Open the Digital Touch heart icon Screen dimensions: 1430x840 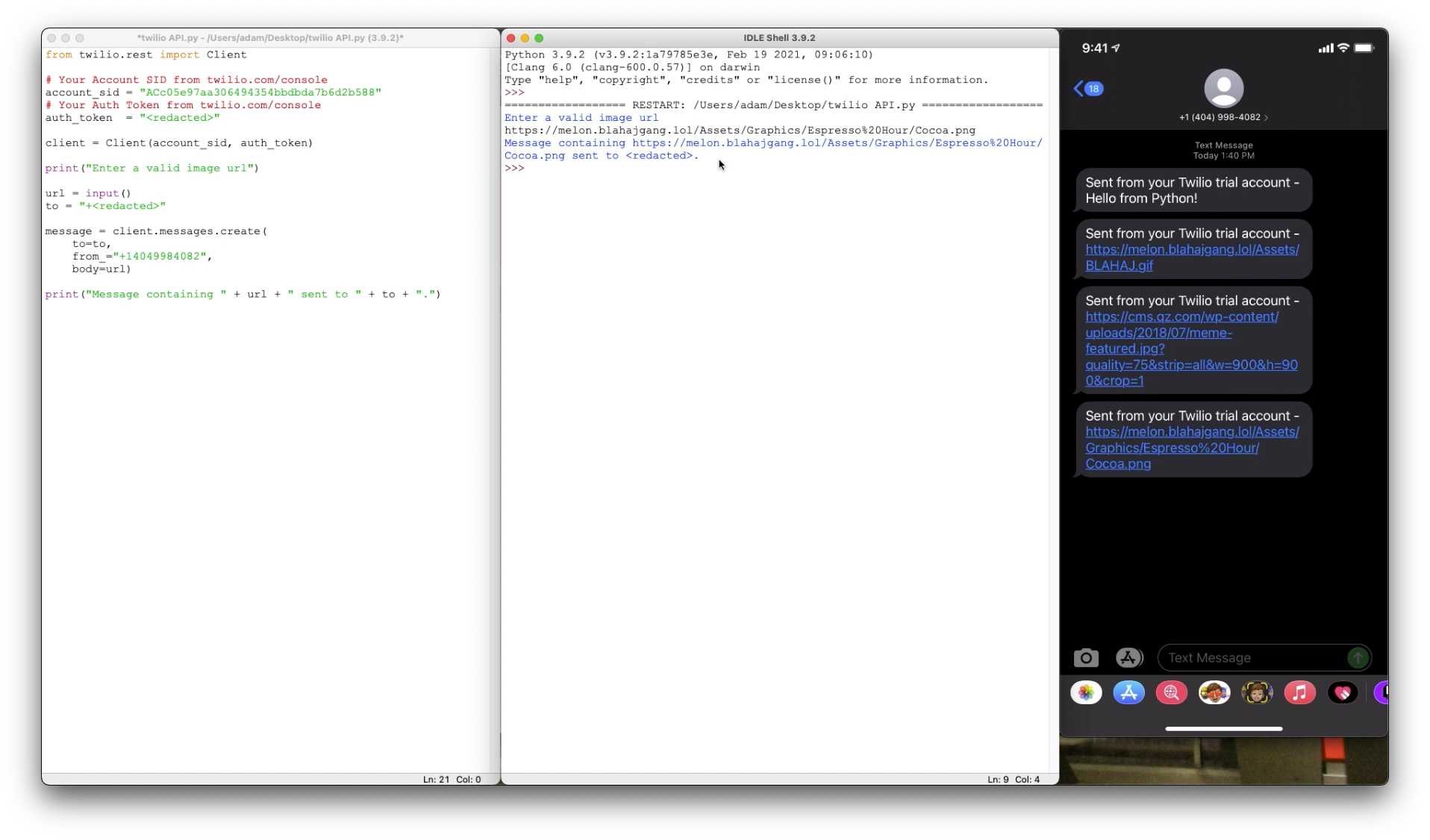[x=1343, y=693]
